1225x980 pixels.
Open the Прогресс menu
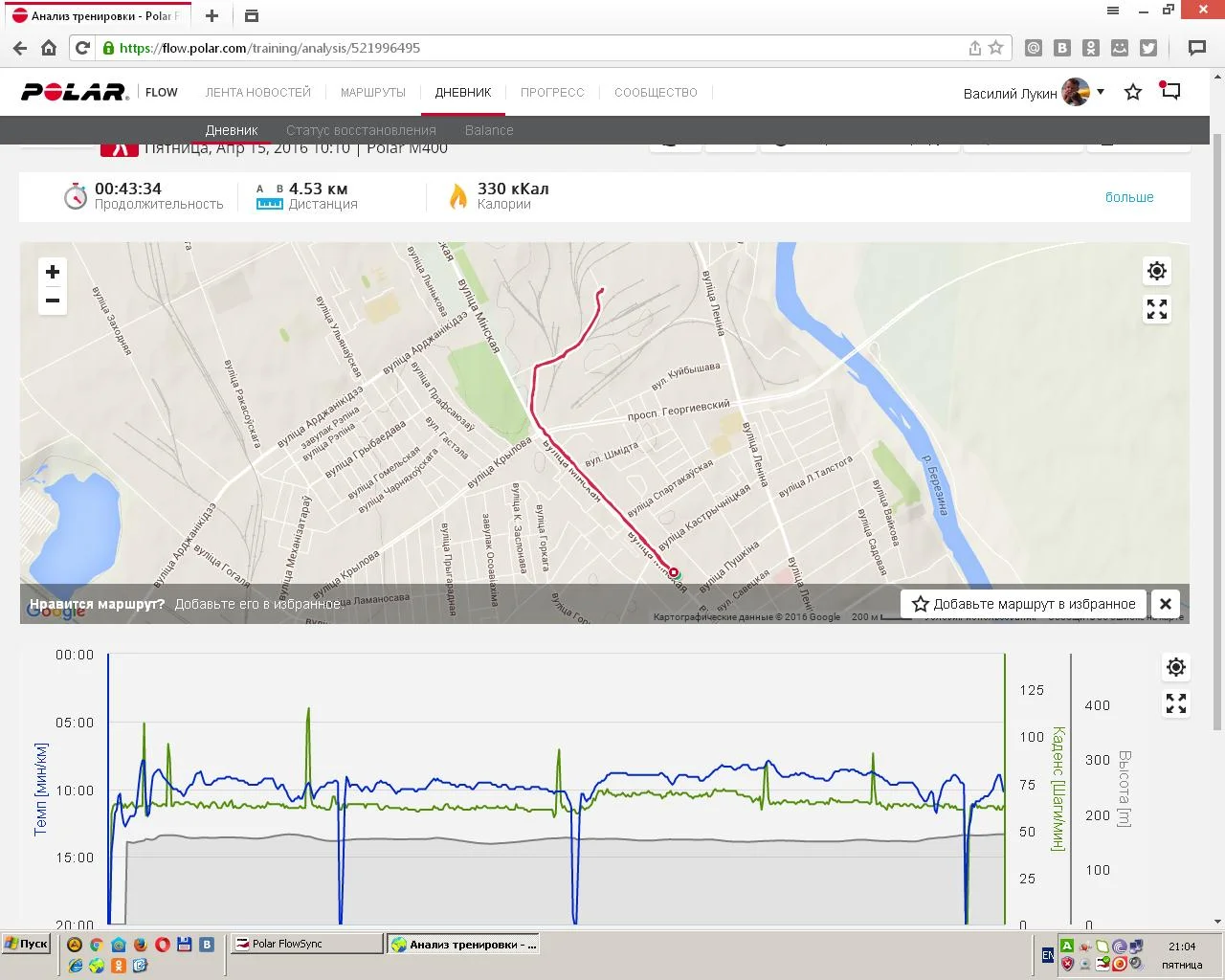click(552, 93)
